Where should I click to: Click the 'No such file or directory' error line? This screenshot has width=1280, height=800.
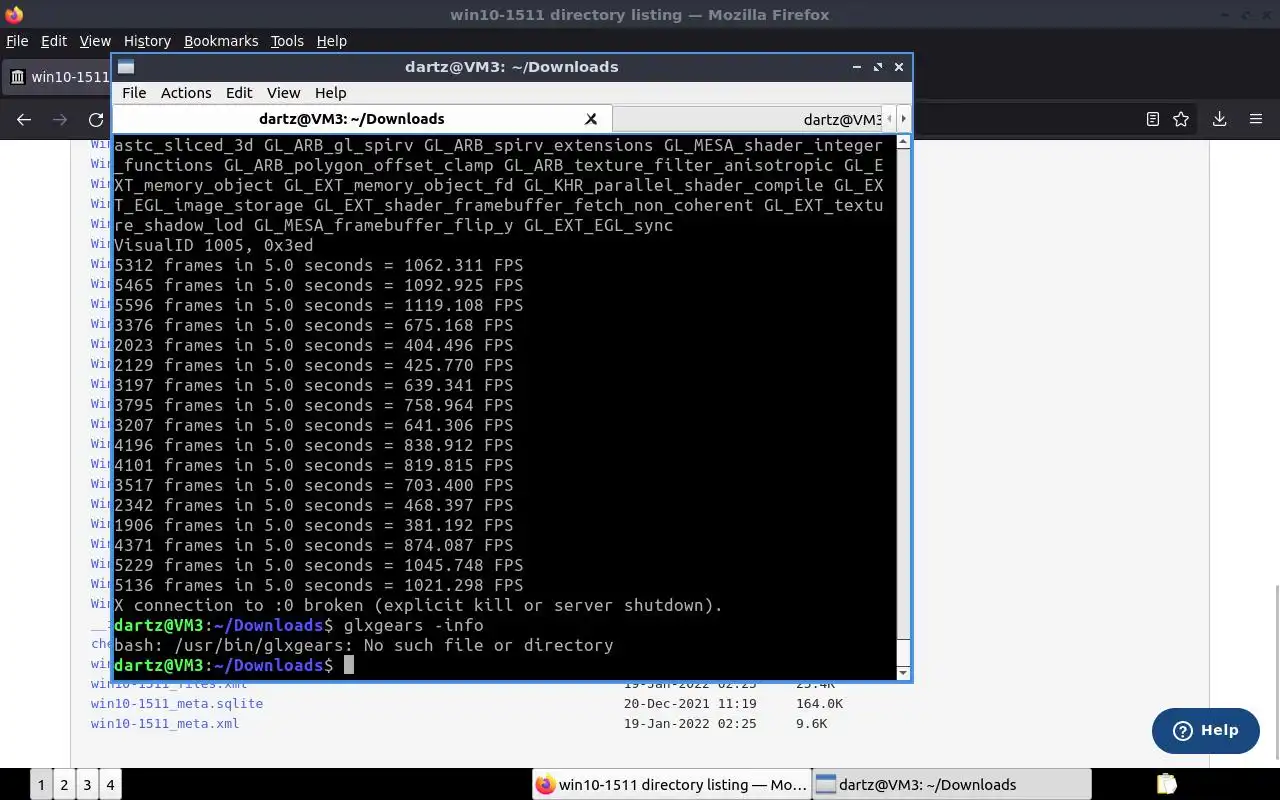364,645
